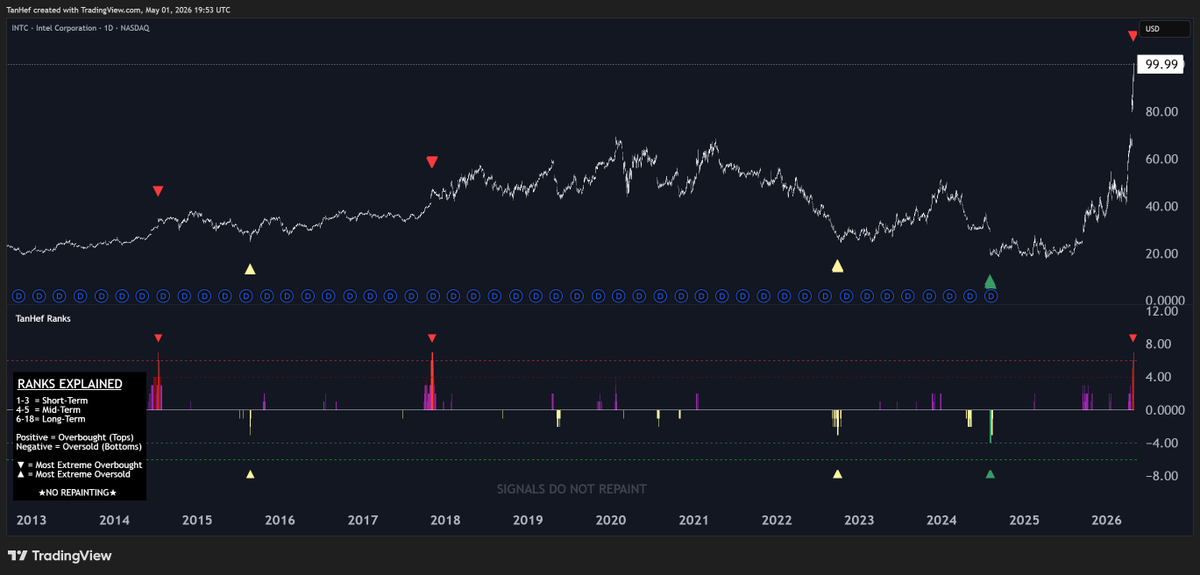
Task: Click the 99.99 current price label
Action: [x=1160, y=64]
